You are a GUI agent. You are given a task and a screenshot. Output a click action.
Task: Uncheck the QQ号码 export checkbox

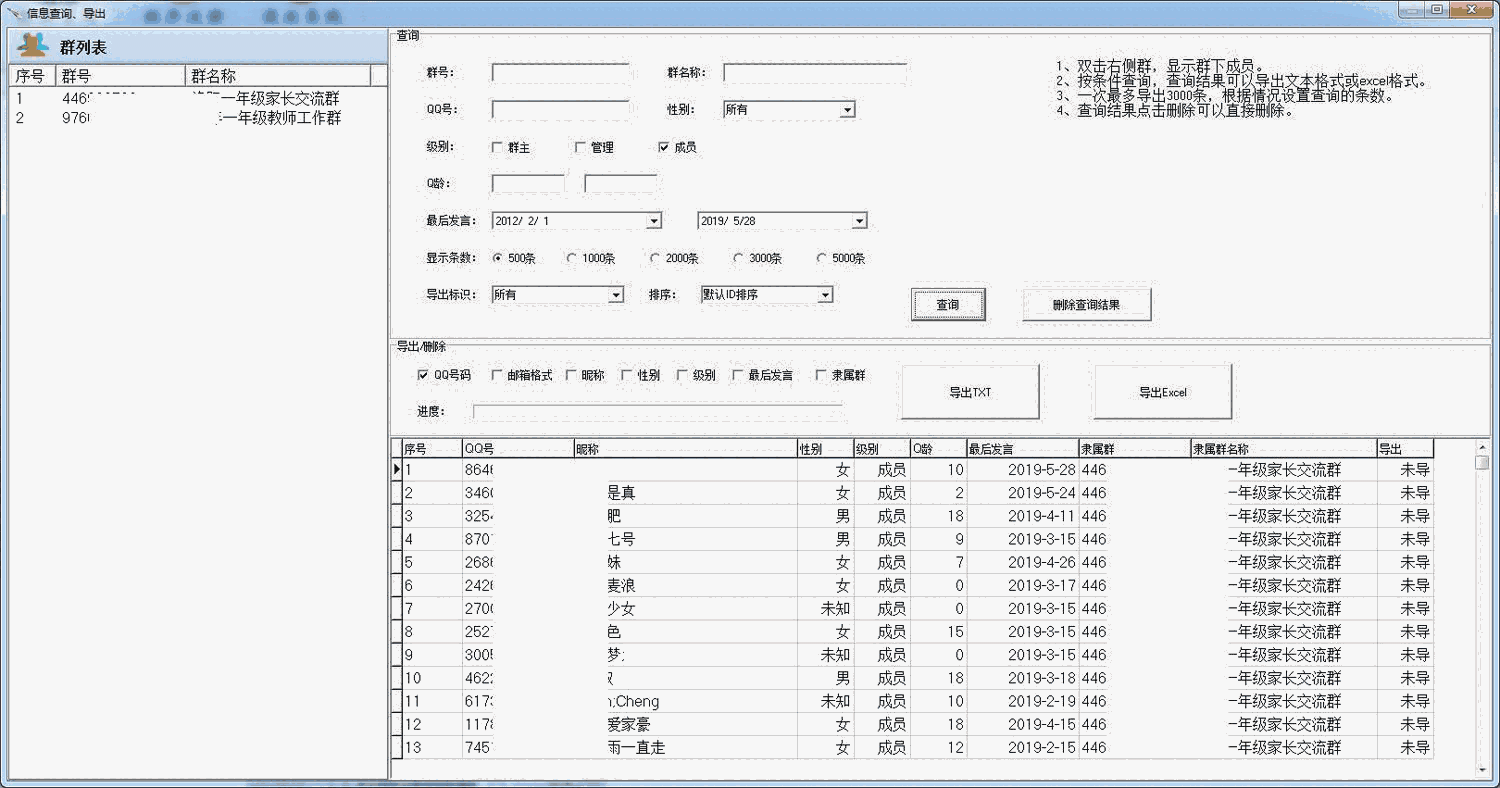click(x=425, y=374)
